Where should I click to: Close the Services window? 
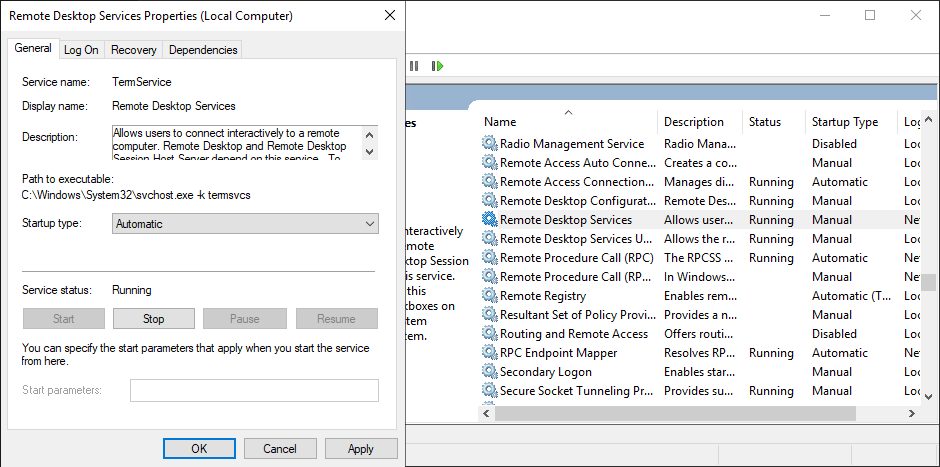point(915,16)
